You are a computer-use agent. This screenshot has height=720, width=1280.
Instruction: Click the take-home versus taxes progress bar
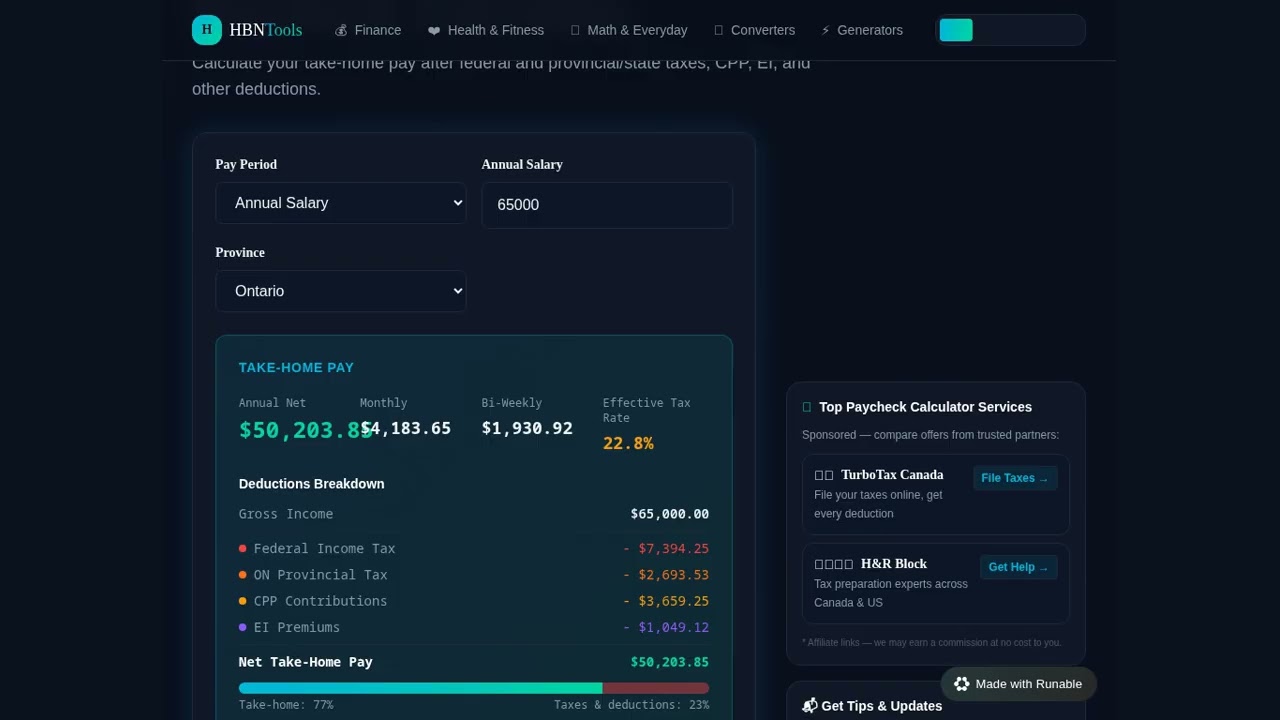[474, 688]
